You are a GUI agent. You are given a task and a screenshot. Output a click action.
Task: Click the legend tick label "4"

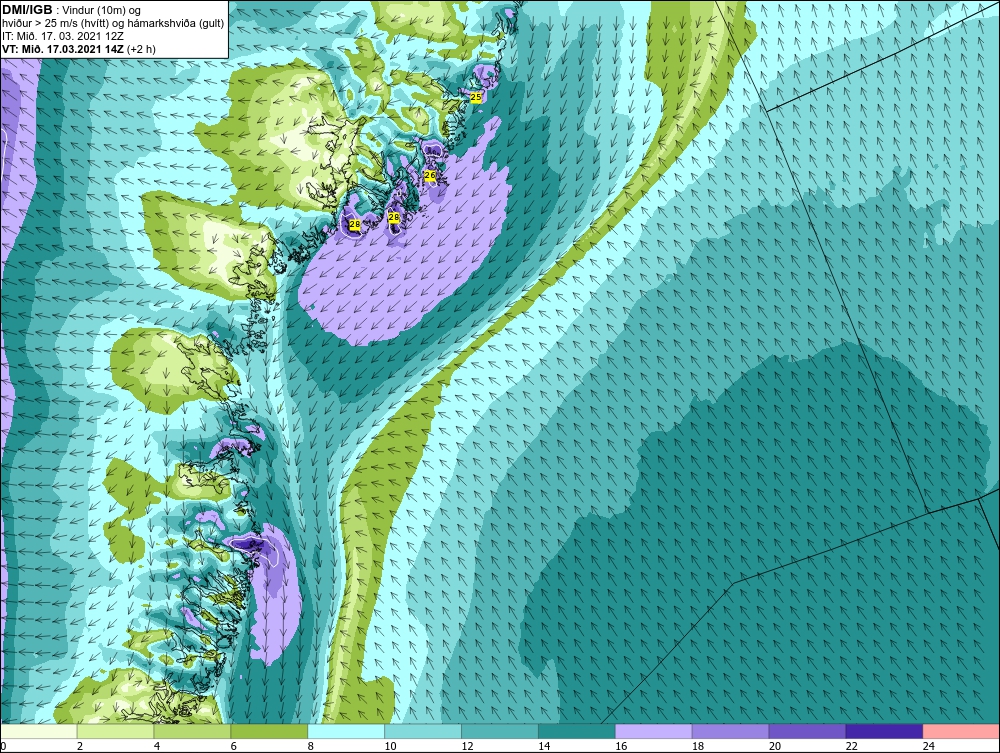click(157, 746)
